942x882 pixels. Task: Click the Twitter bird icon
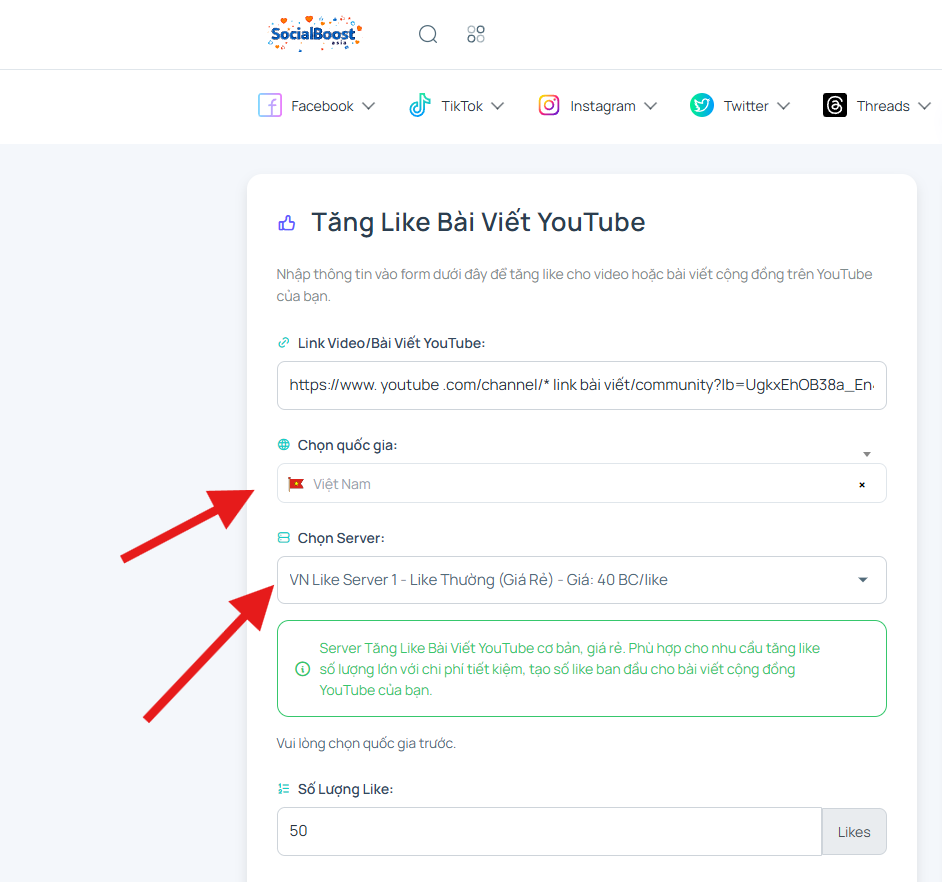tap(702, 105)
